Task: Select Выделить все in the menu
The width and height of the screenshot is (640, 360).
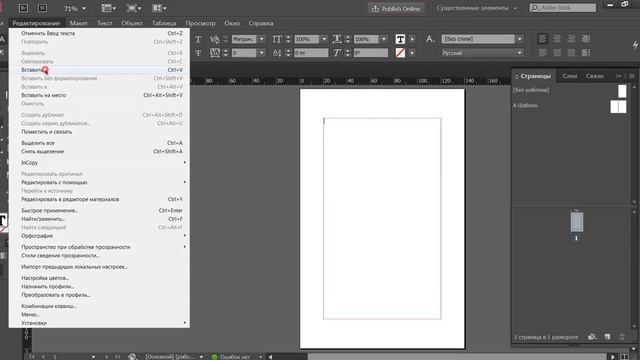Action: (x=99, y=143)
